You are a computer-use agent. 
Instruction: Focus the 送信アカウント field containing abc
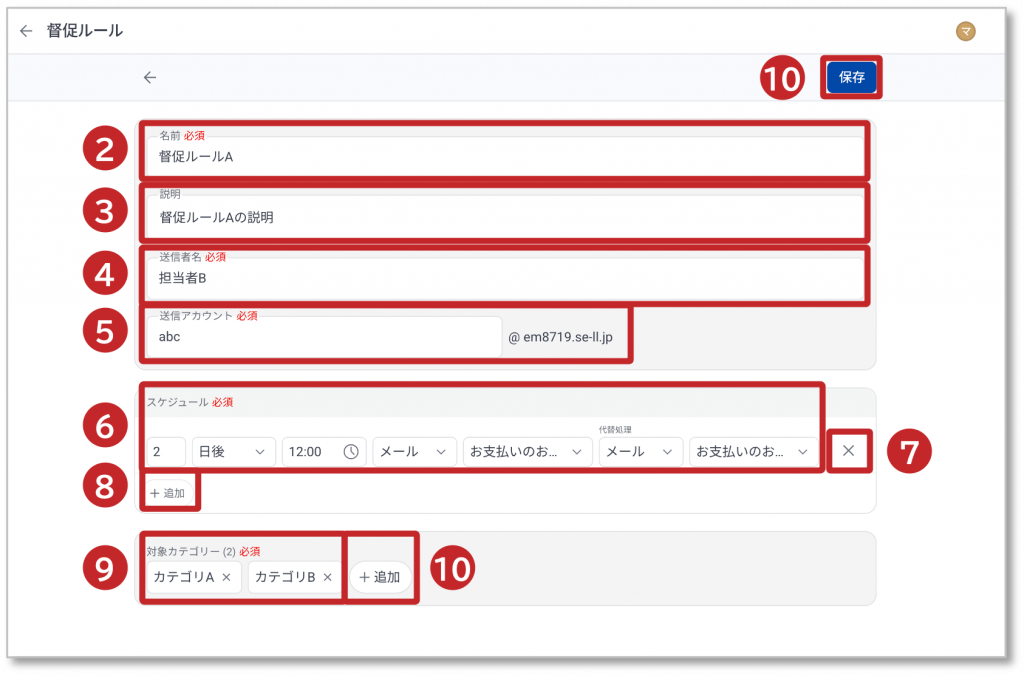[x=323, y=337]
